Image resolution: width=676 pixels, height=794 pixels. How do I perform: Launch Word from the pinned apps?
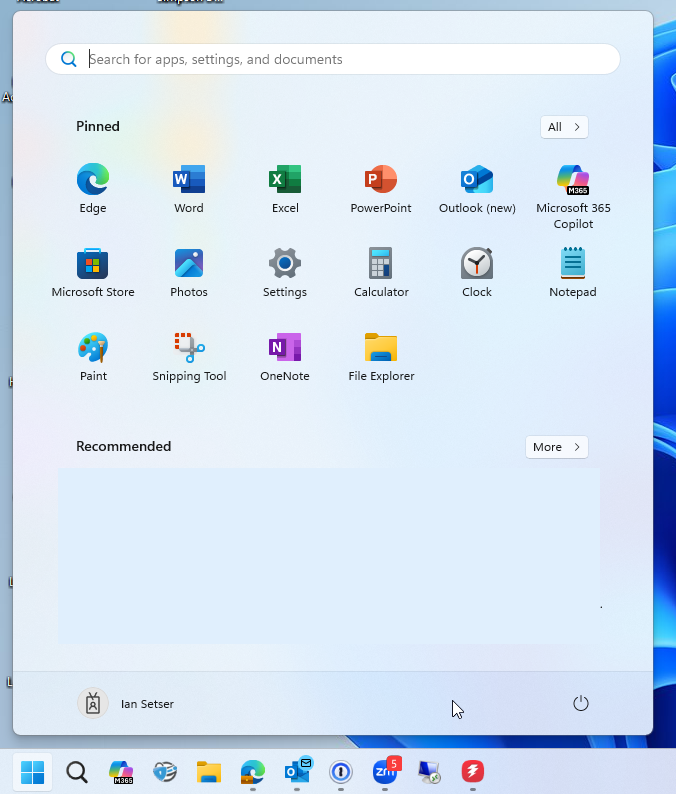click(189, 188)
